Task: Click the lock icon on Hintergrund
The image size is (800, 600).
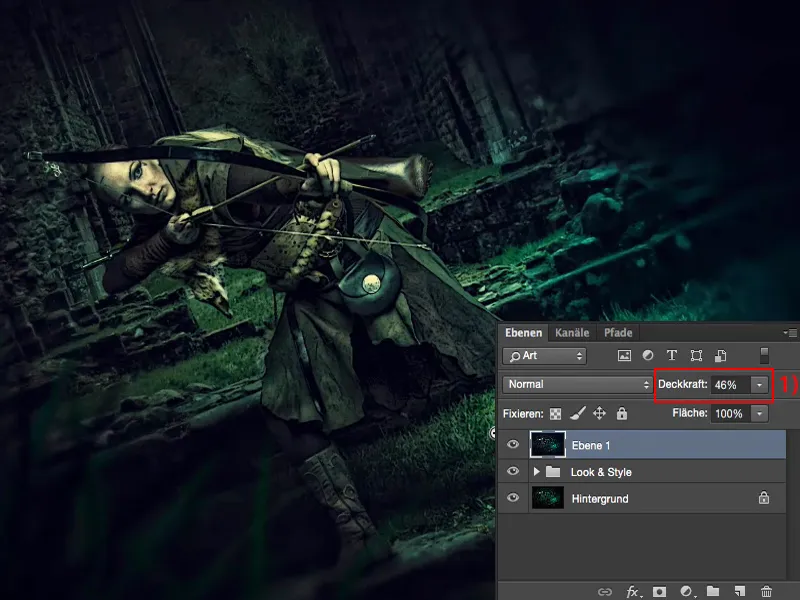Action: tap(765, 498)
